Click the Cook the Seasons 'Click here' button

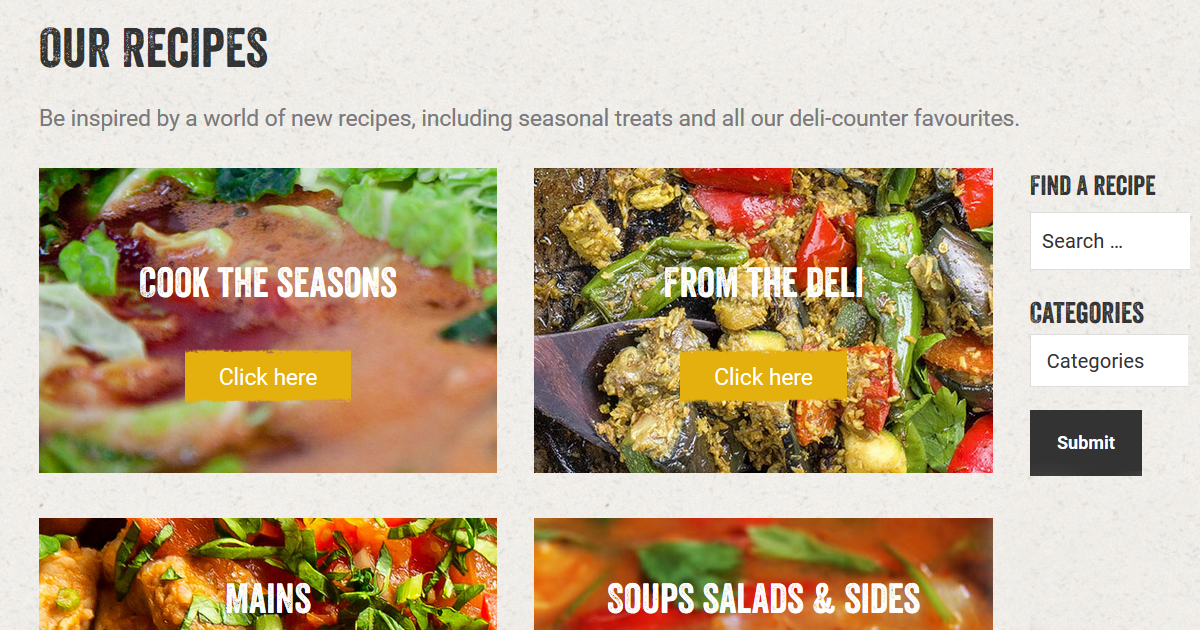coord(268,376)
